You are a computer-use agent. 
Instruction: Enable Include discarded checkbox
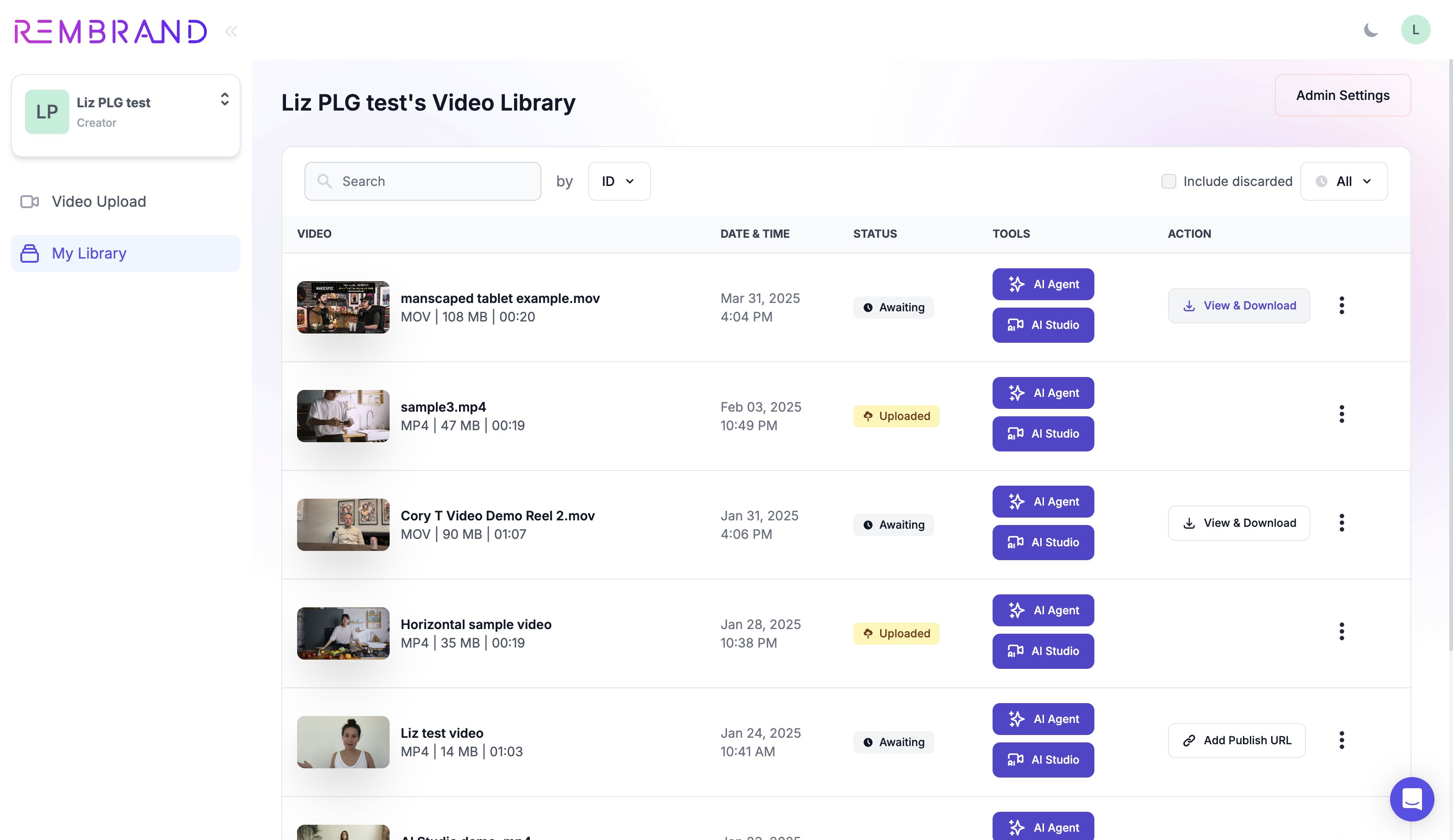tap(1168, 181)
